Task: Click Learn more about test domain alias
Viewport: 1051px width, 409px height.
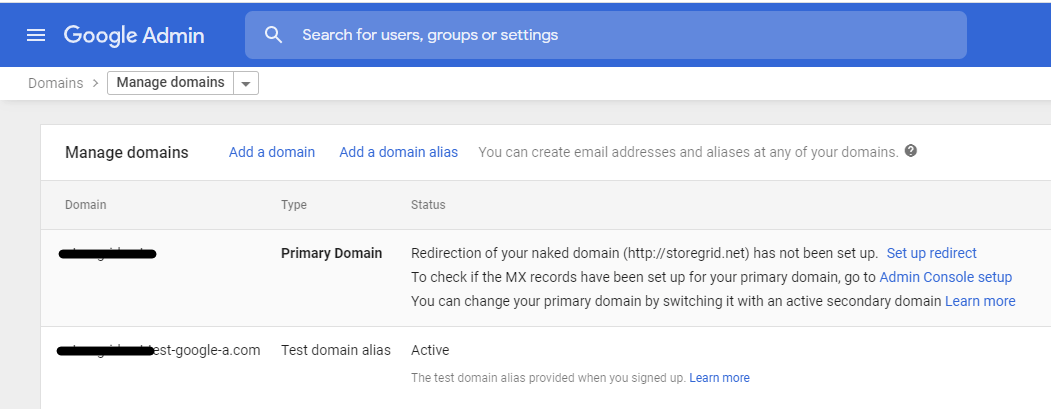Action: (x=719, y=377)
